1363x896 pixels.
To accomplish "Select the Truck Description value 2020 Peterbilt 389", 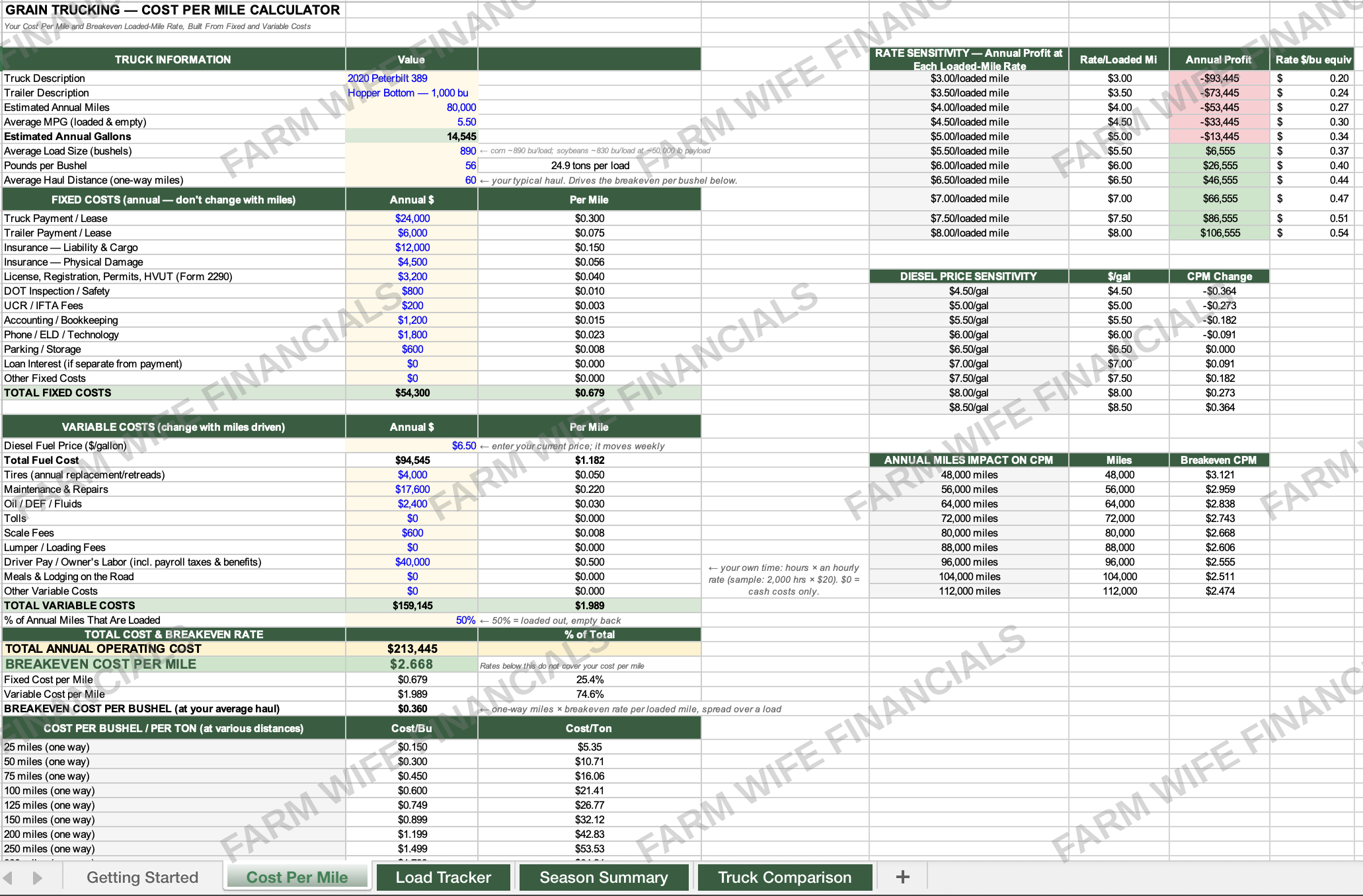I will pyautogui.click(x=411, y=78).
